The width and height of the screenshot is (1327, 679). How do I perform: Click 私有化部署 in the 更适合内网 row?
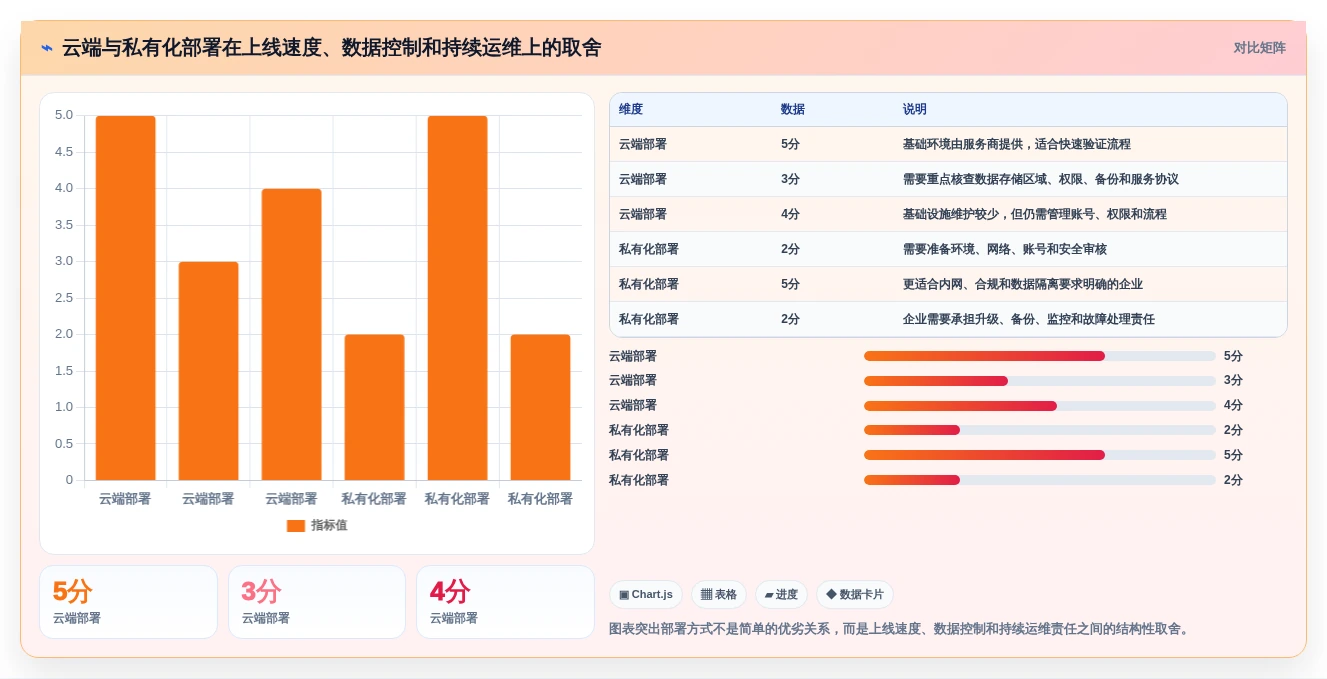click(649, 284)
